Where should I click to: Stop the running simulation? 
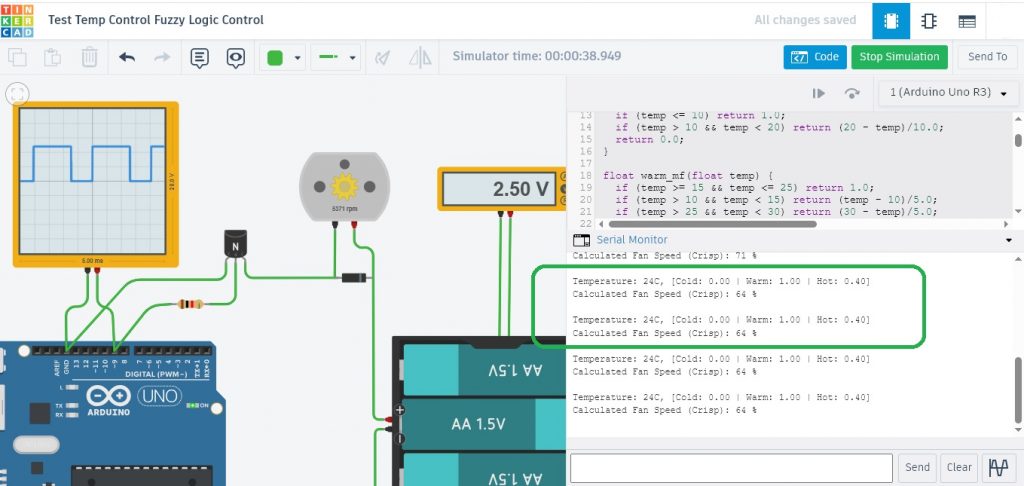coord(899,57)
